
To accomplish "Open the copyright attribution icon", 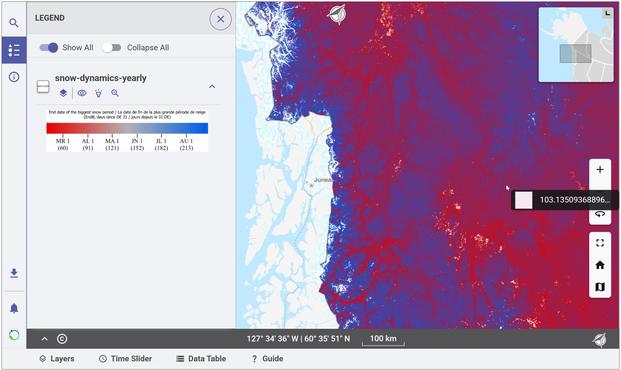I will [x=62, y=339].
